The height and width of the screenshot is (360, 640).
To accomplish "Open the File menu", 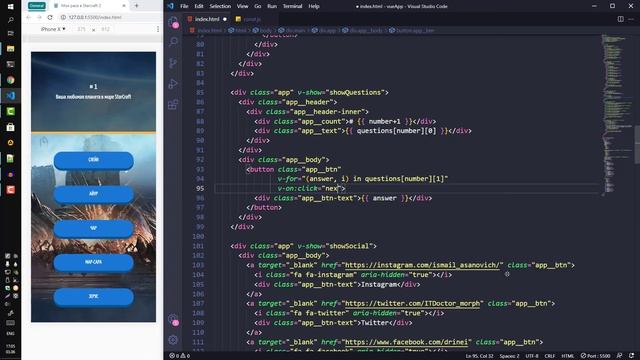I will pos(184,6).
